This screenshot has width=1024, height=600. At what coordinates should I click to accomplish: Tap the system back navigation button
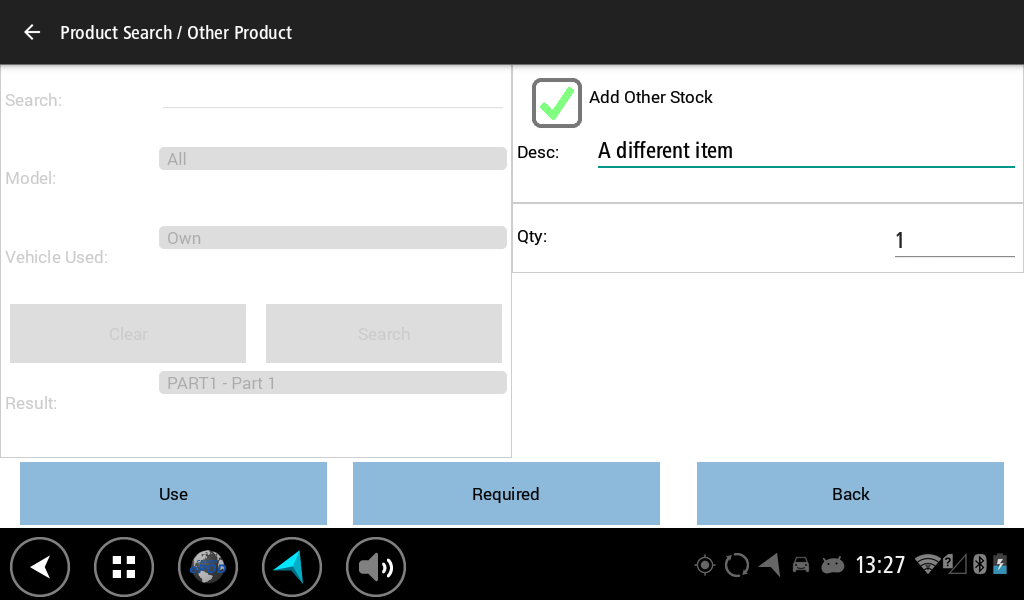click(40, 567)
